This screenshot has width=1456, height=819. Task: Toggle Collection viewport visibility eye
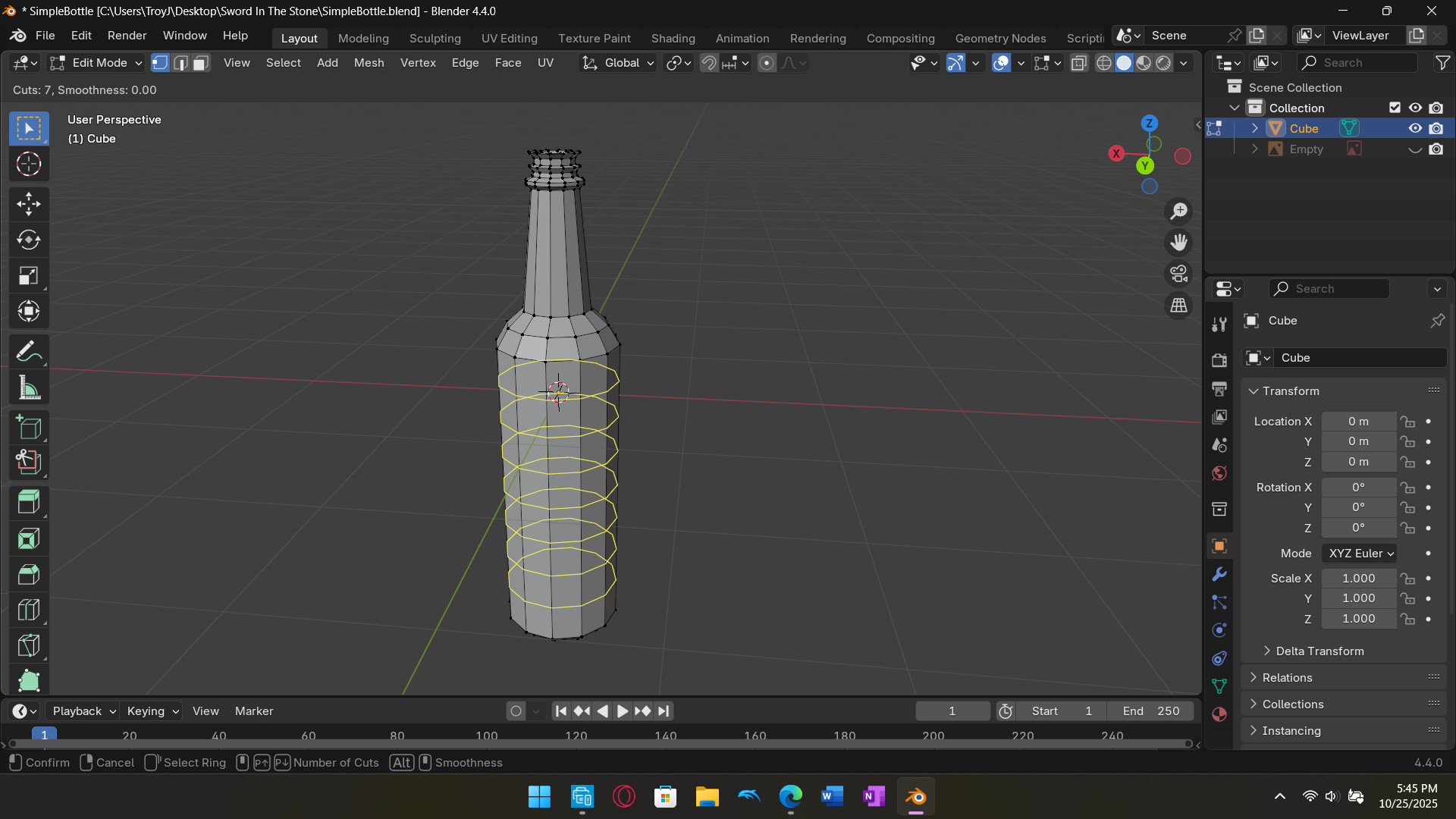[x=1415, y=108]
